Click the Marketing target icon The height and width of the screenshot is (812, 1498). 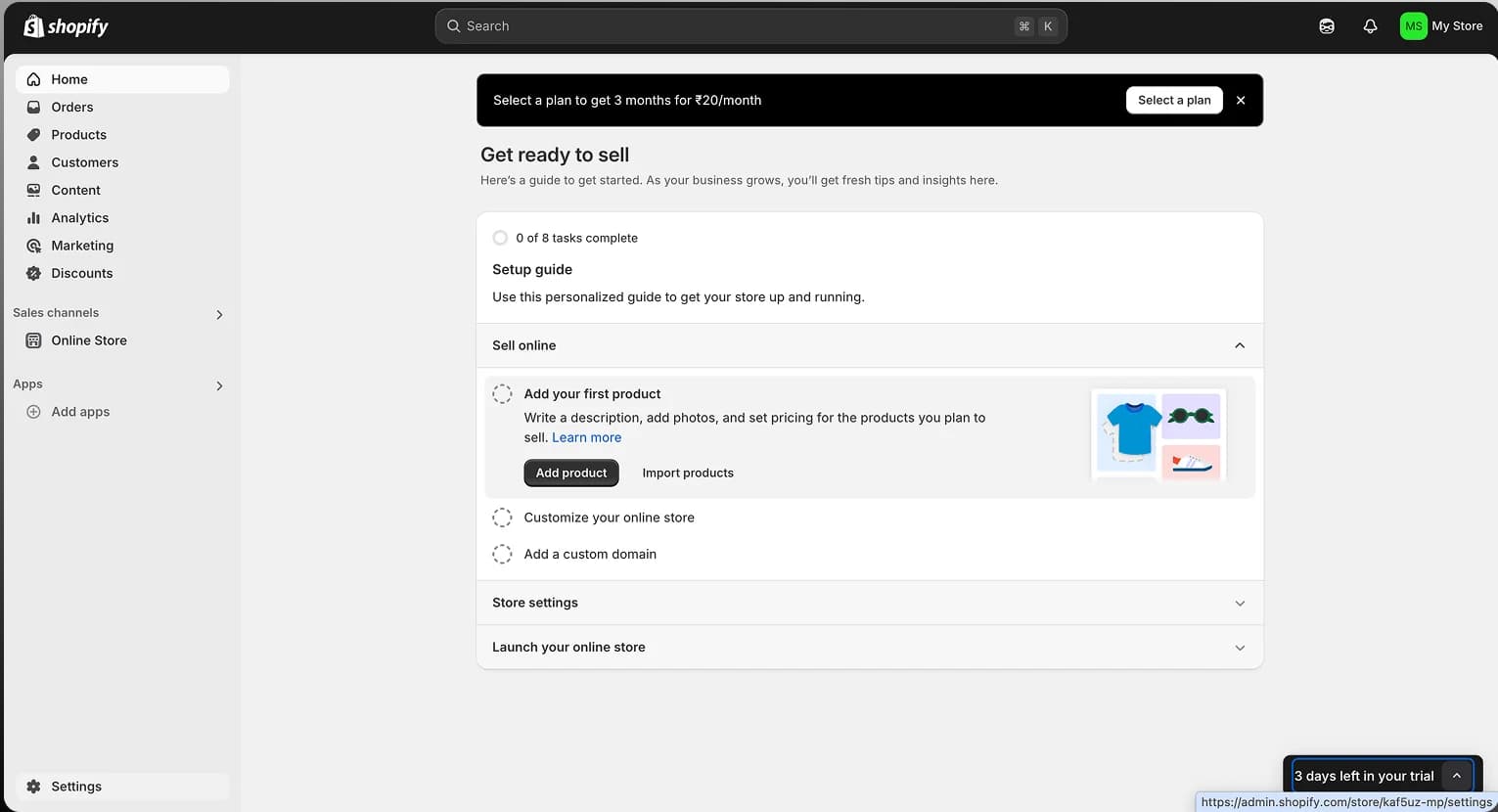coord(33,246)
